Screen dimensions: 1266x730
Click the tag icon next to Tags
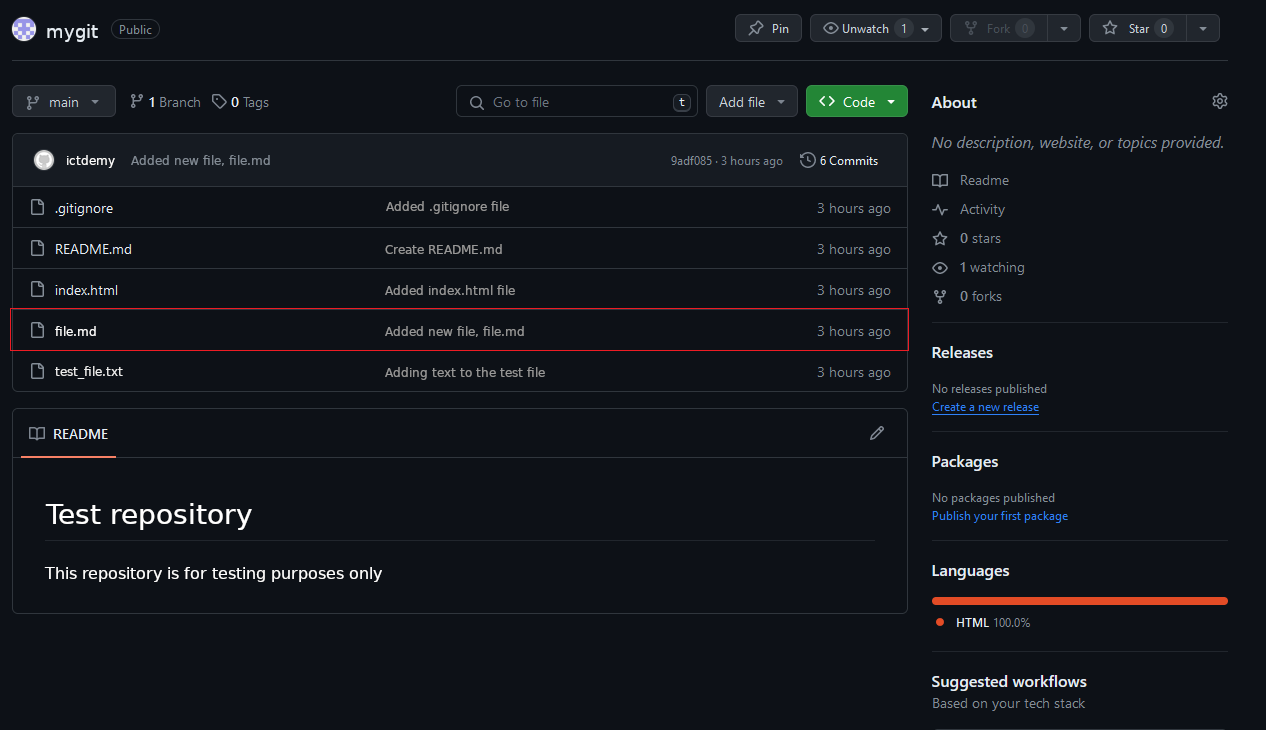(x=219, y=102)
